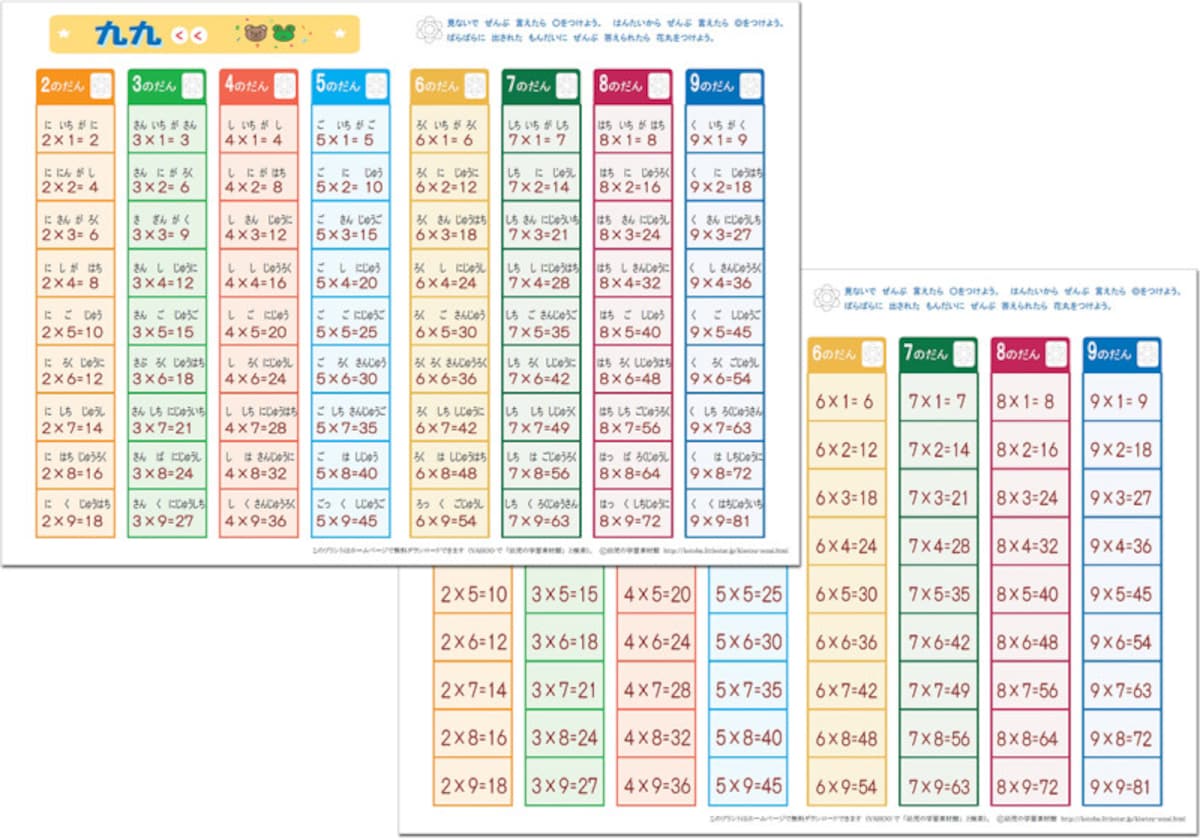Click the red くく reading circles beside the title
The width and height of the screenshot is (1200, 840).
coord(189,35)
